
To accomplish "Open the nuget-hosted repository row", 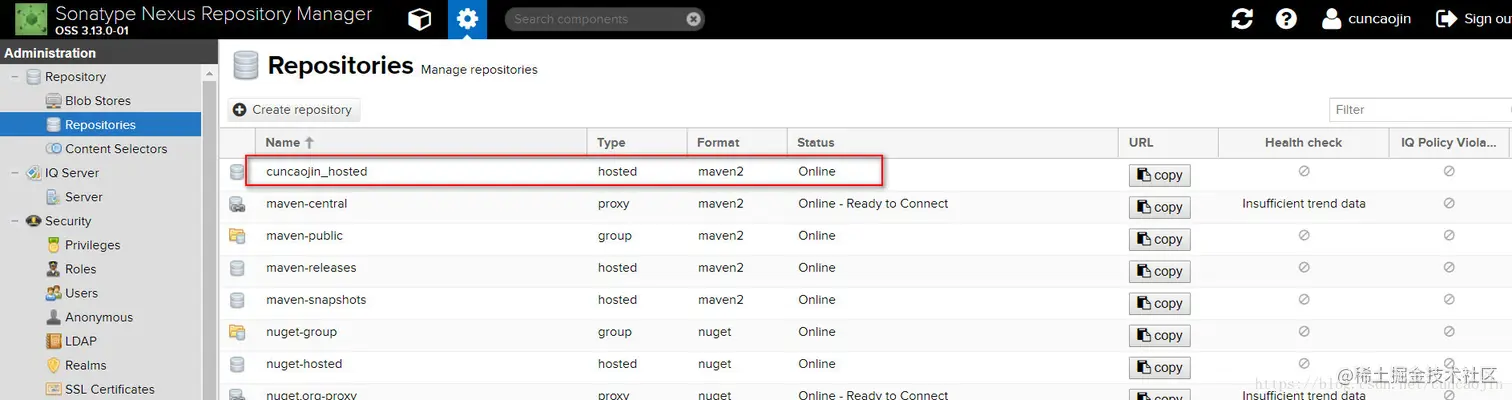I will pyautogui.click(x=865, y=364).
